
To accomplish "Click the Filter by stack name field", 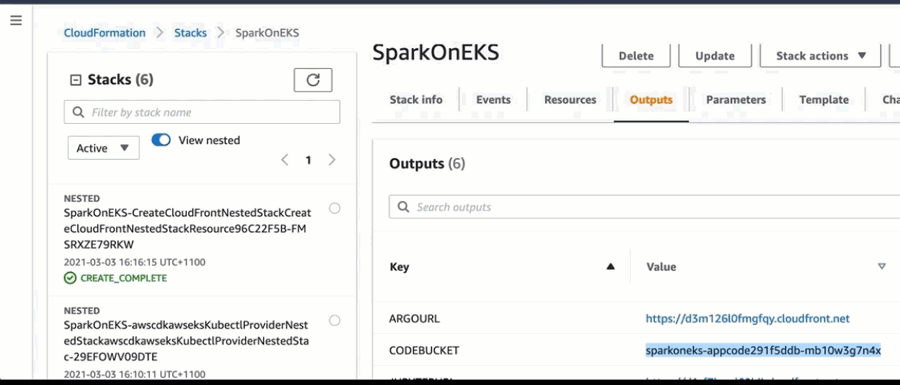I will [x=202, y=112].
